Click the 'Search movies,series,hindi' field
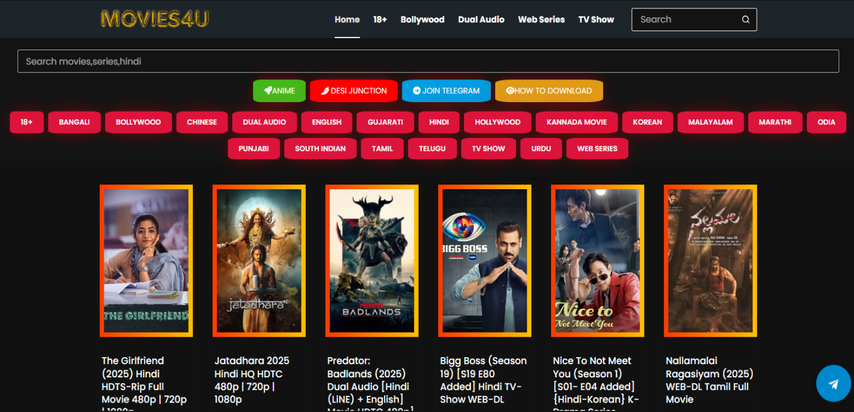 [x=428, y=62]
